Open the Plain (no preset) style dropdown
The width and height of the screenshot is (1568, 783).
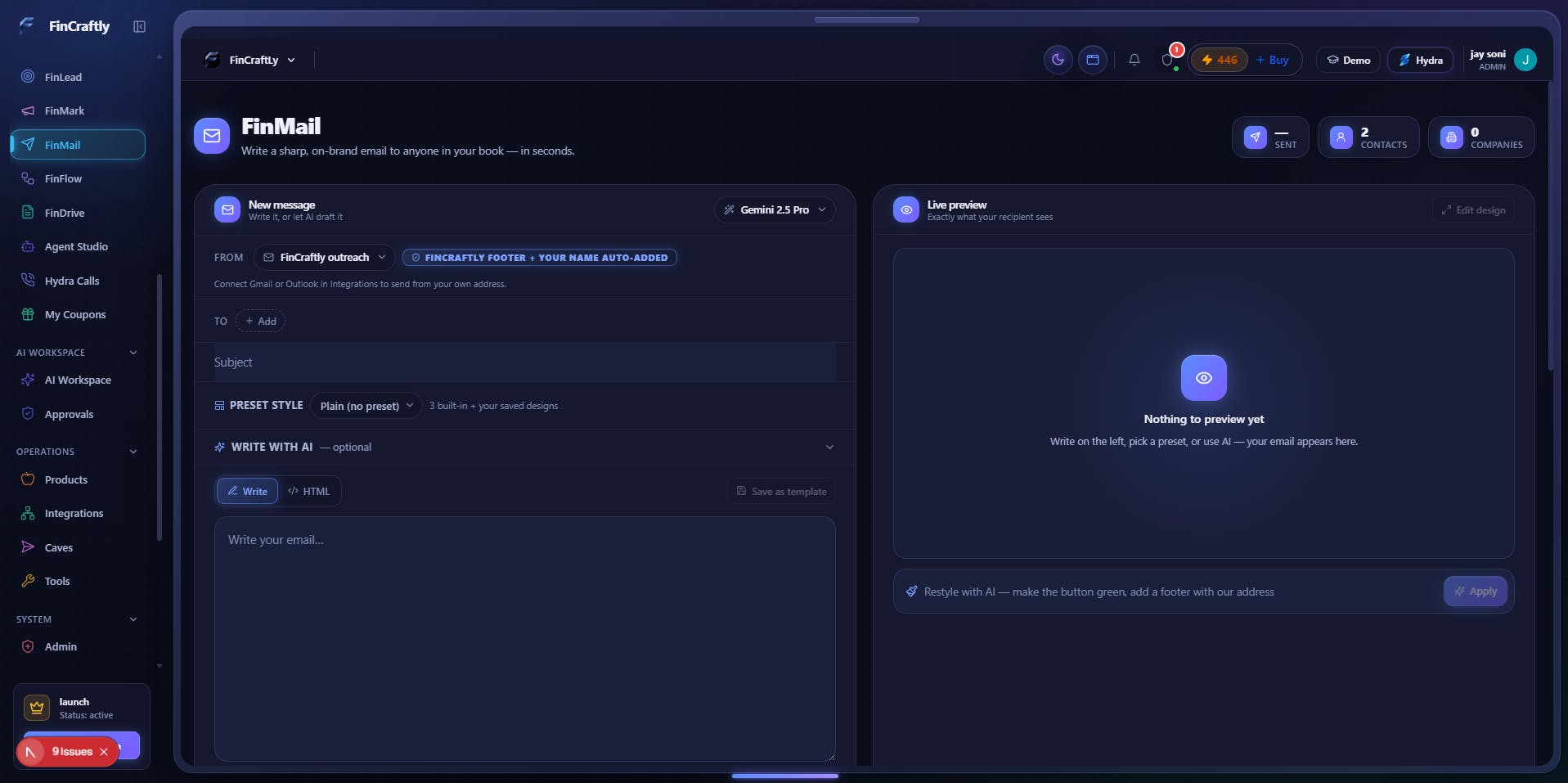(x=366, y=406)
